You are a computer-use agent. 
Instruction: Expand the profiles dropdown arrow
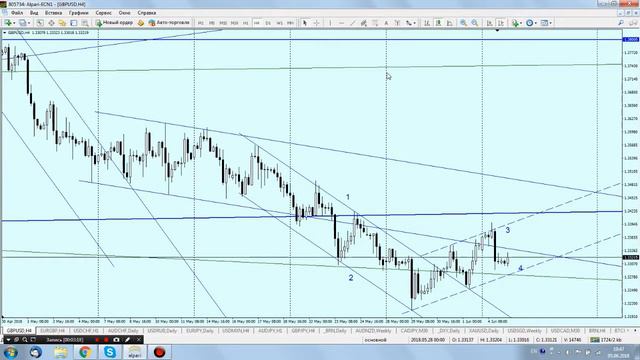(x=29, y=23)
